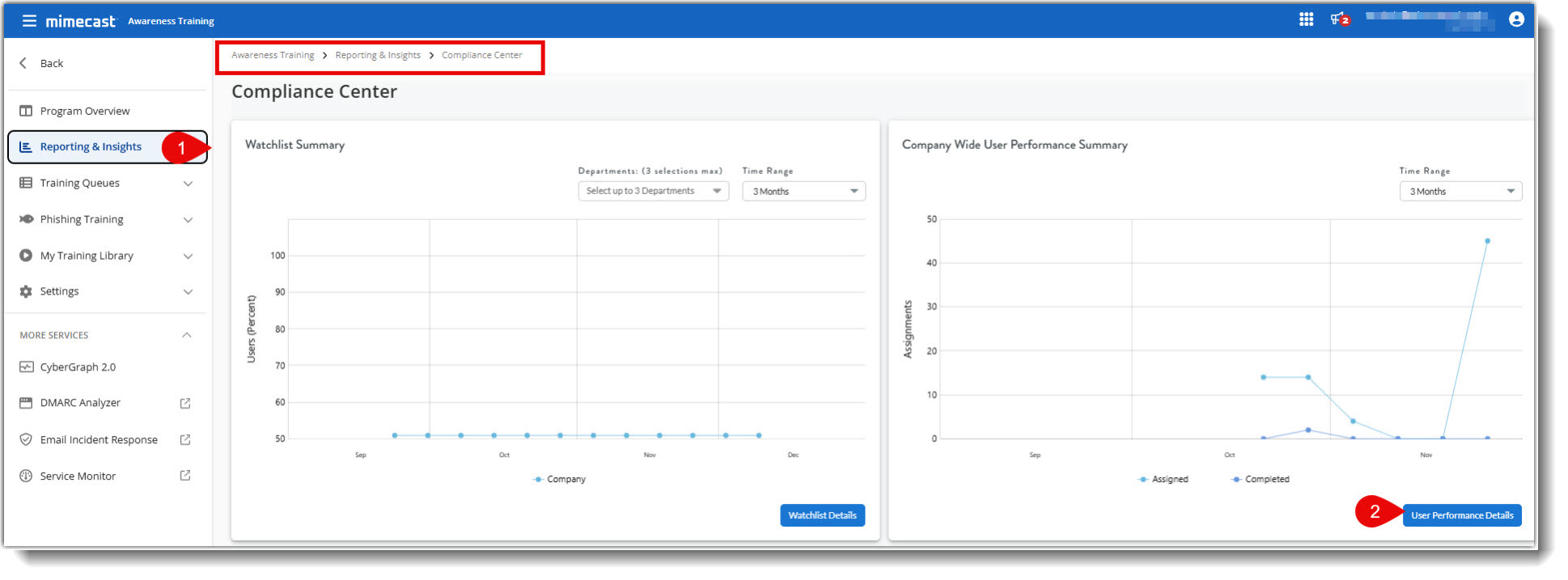
Task: Toggle Assigned series in chart legend
Action: click(x=1163, y=480)
